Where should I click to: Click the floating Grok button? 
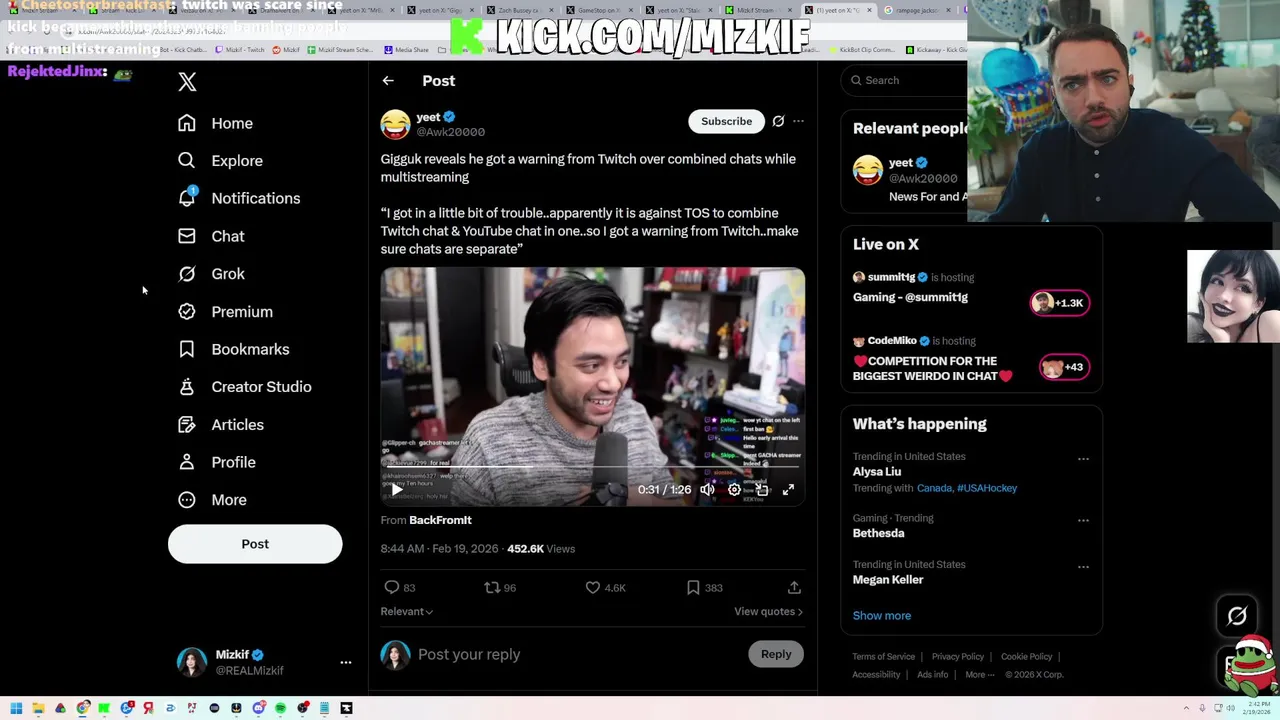coord(1237,617)
